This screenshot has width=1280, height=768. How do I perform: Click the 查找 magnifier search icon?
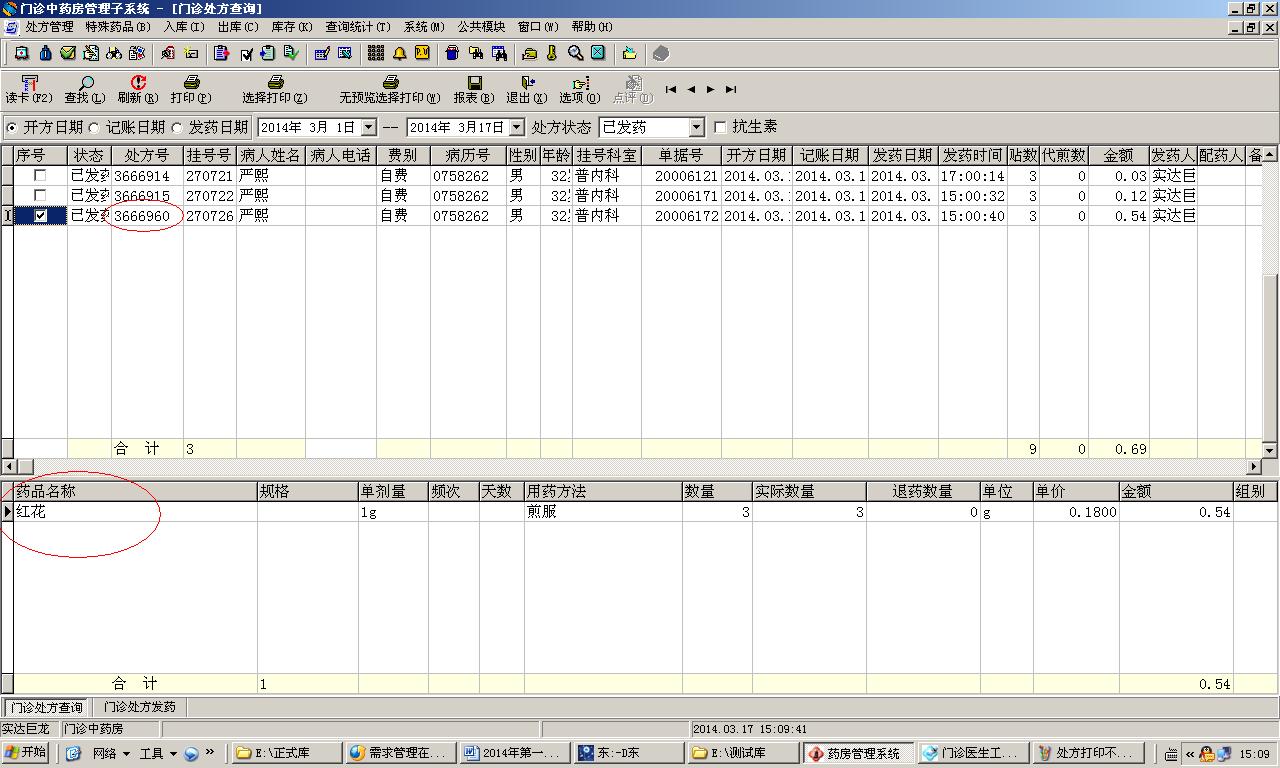coord(85,84)
